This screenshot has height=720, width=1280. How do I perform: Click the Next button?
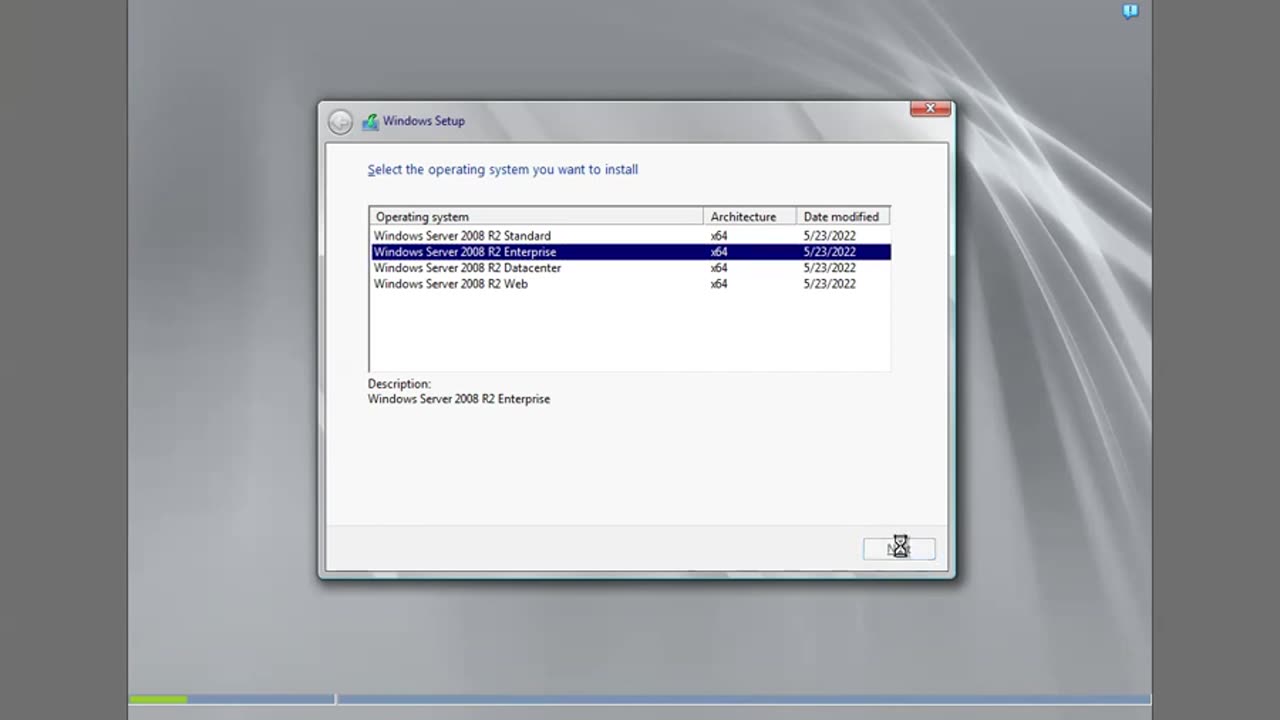899,548
